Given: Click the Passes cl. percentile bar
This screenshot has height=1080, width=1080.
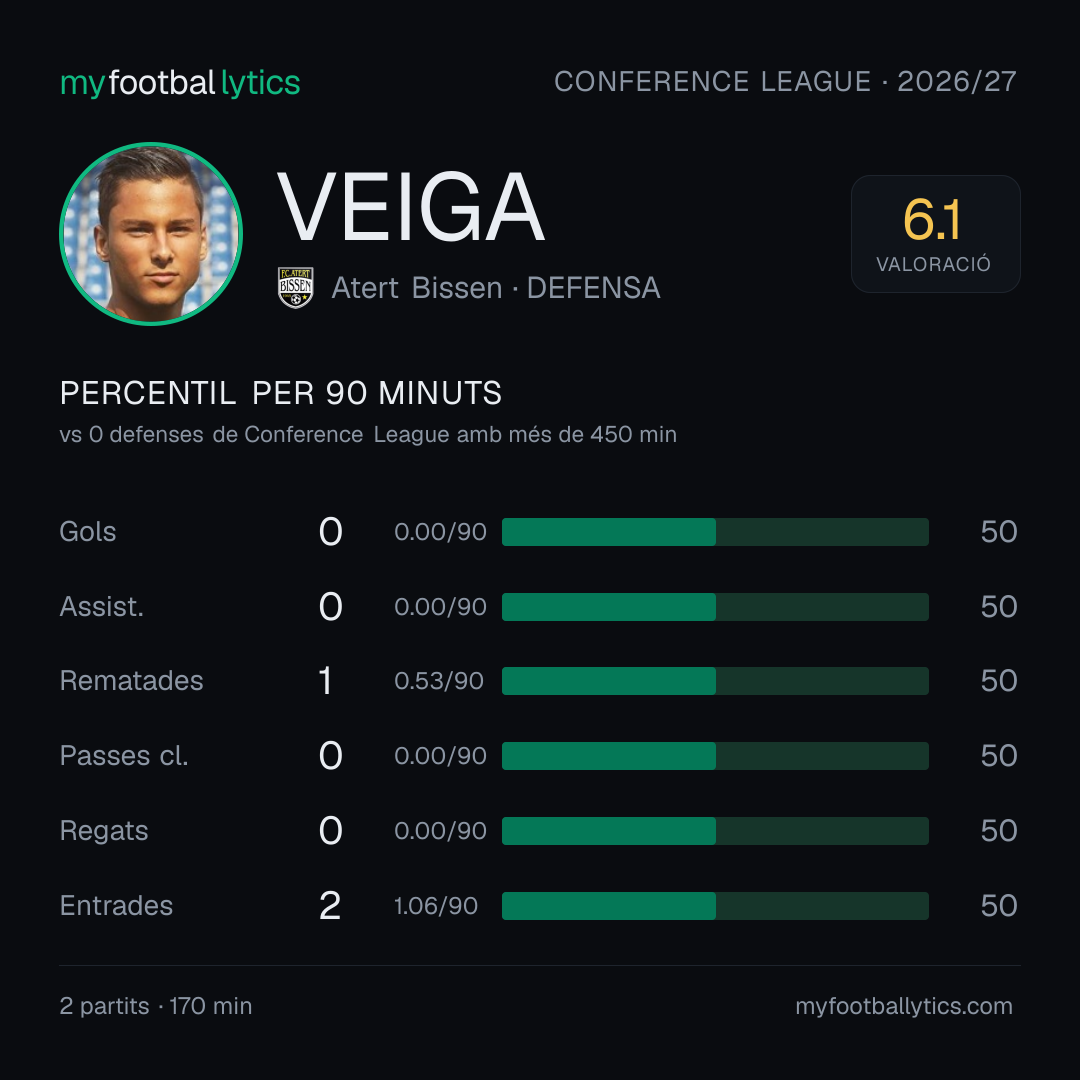Looking at the screenshot, I should (x=715, y=756).
